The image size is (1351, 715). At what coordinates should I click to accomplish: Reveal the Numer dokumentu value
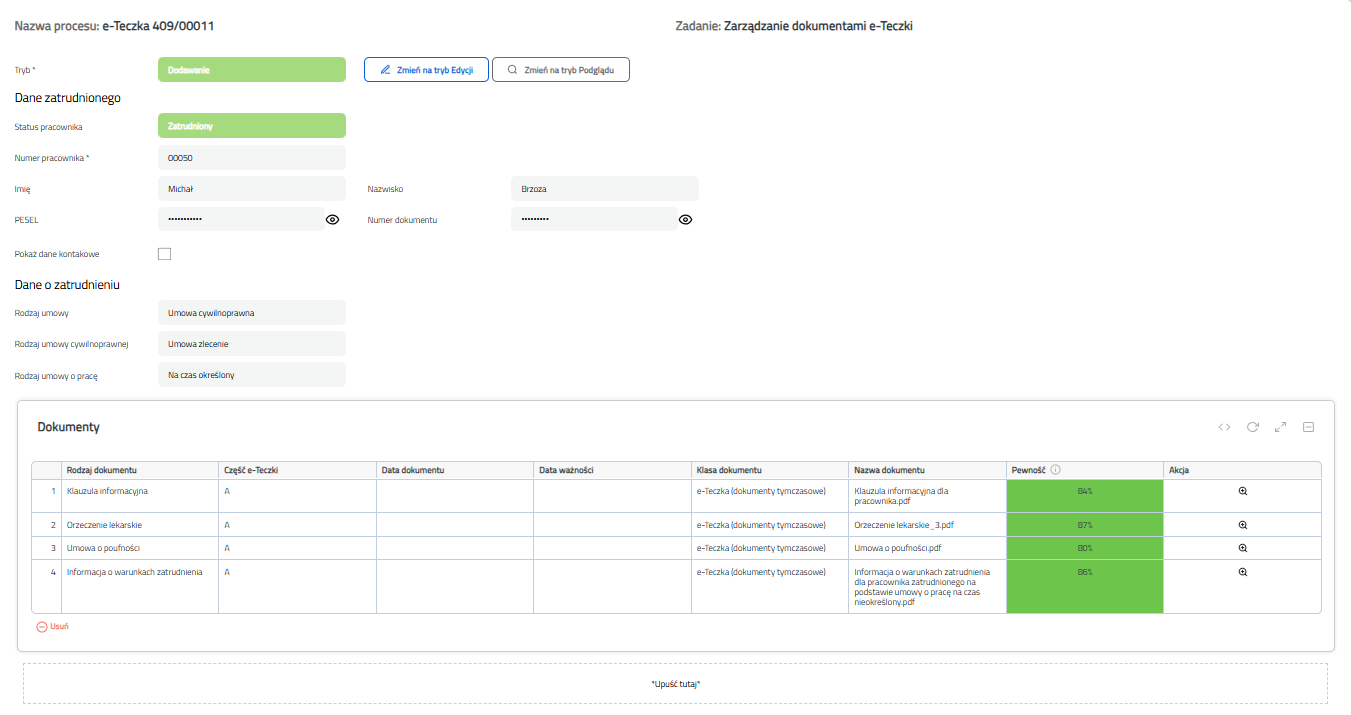tap(686, 219)
